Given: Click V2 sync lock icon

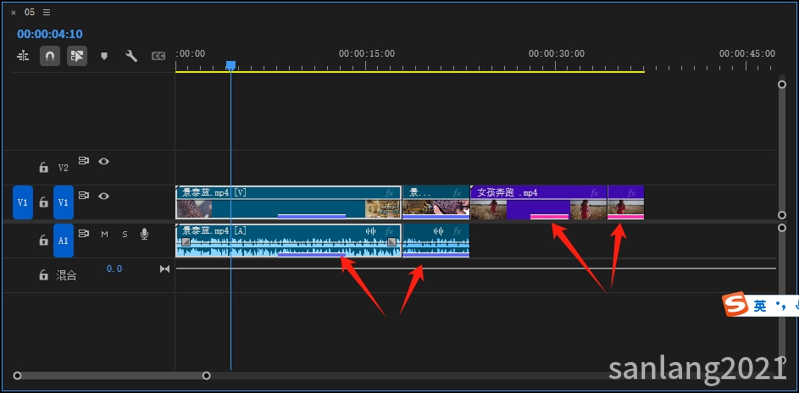Looking at the screenshot, I should (x=83, y=161).
